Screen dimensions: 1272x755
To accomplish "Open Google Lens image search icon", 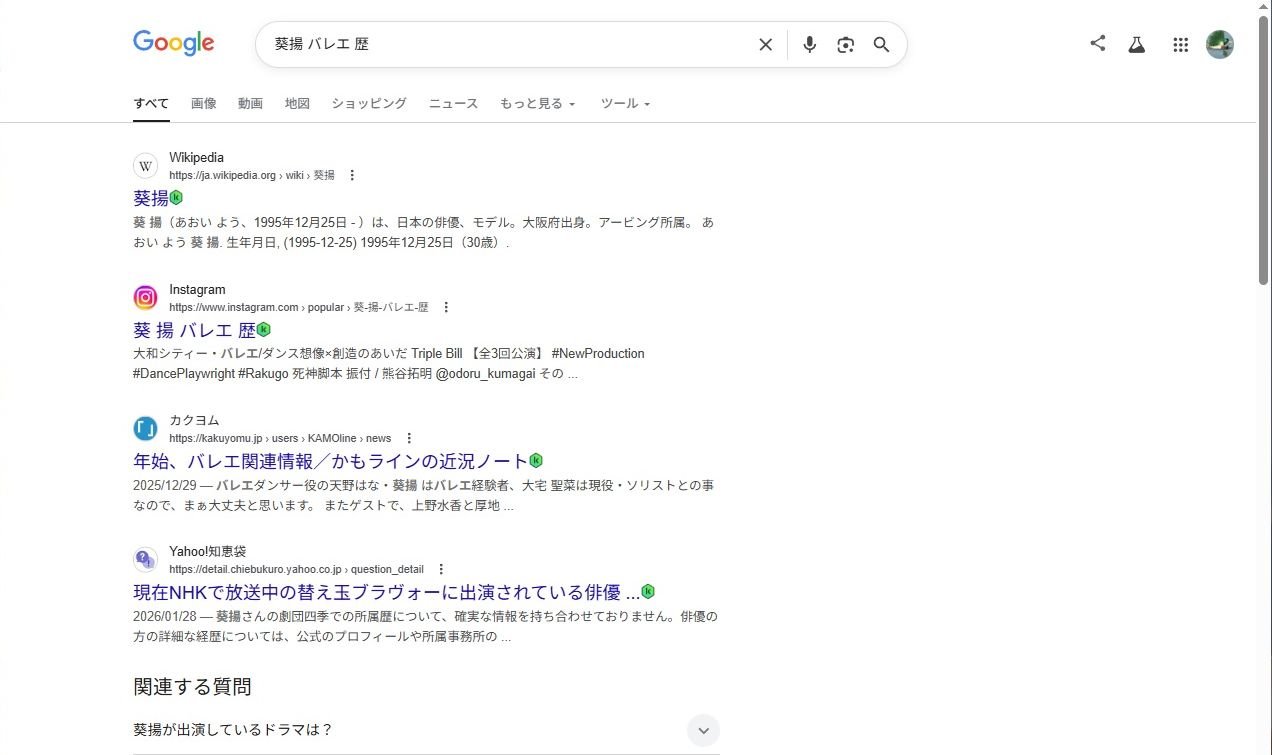I will [x=846, y=45].
